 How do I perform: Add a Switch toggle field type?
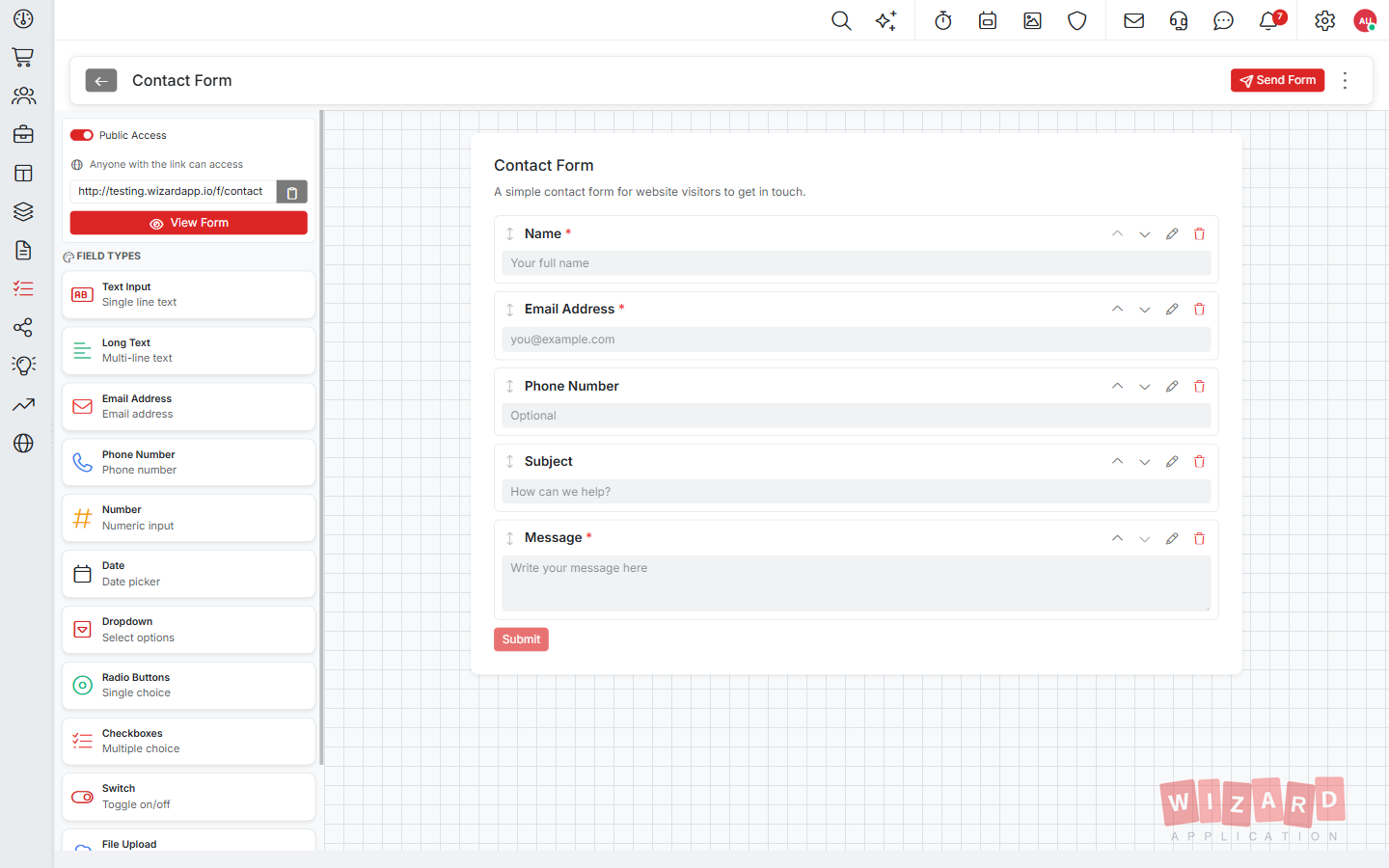coord(189,797)
